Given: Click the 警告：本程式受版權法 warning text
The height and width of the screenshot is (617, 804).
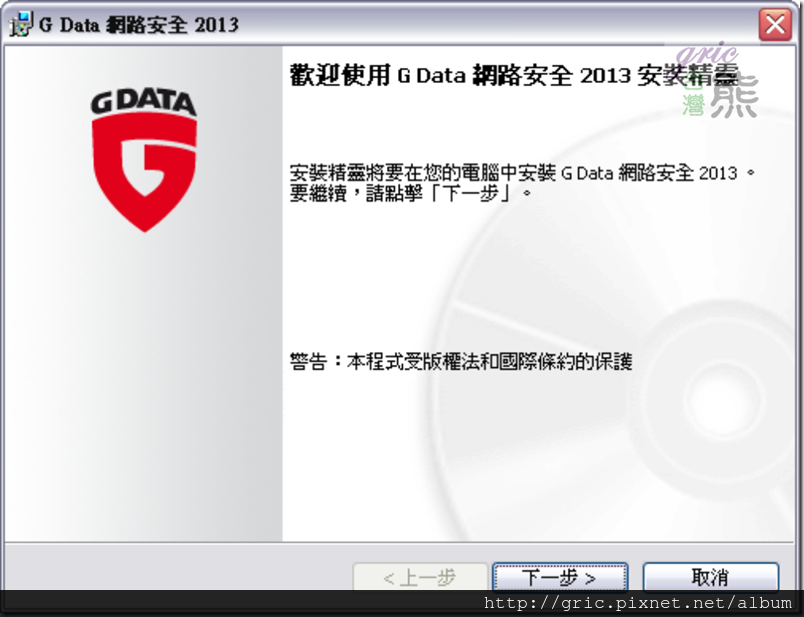Looking at the screenshot, I should click(x=460, y=362).
